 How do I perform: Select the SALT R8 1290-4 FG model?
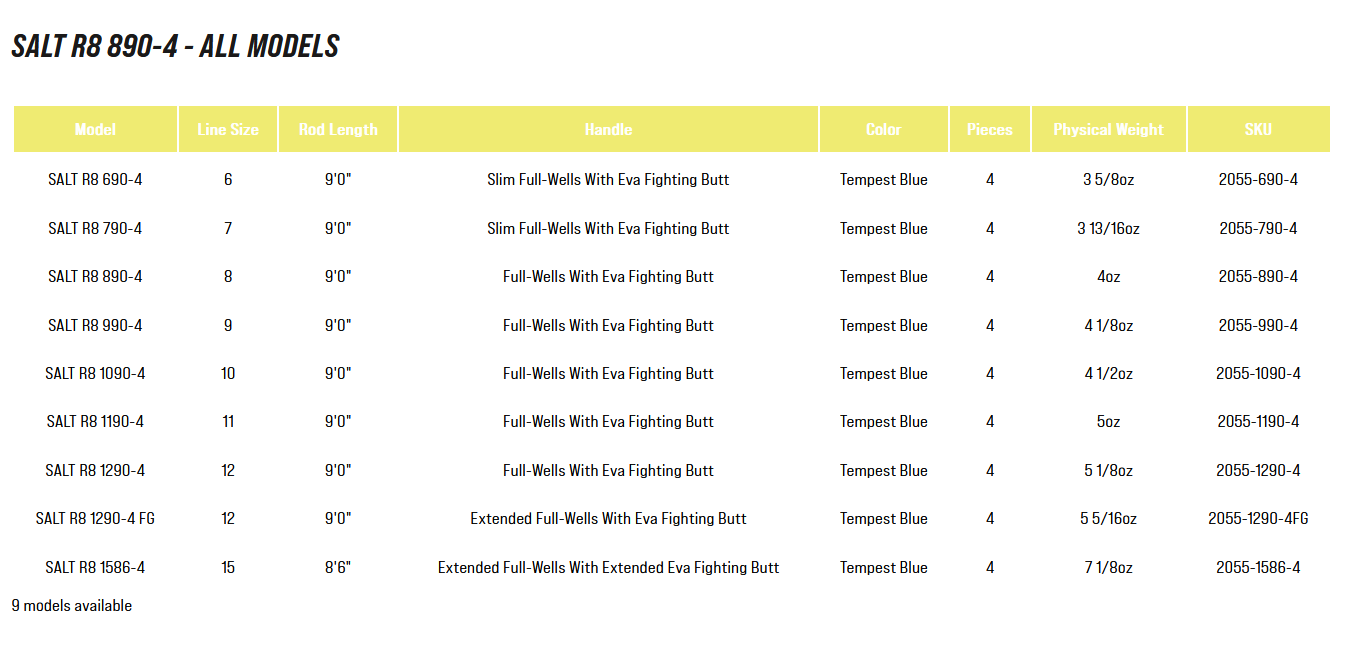95,519
